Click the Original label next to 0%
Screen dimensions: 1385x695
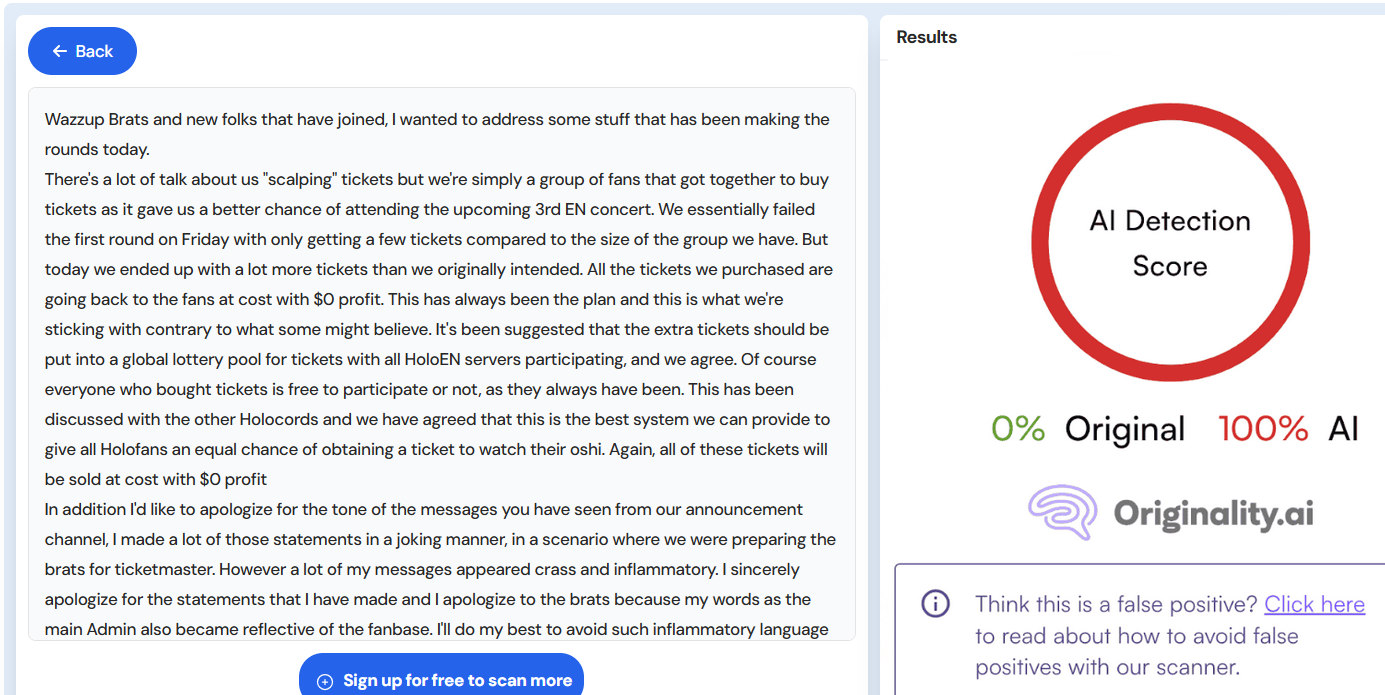pyautogui.click(x=1124, y=429)
